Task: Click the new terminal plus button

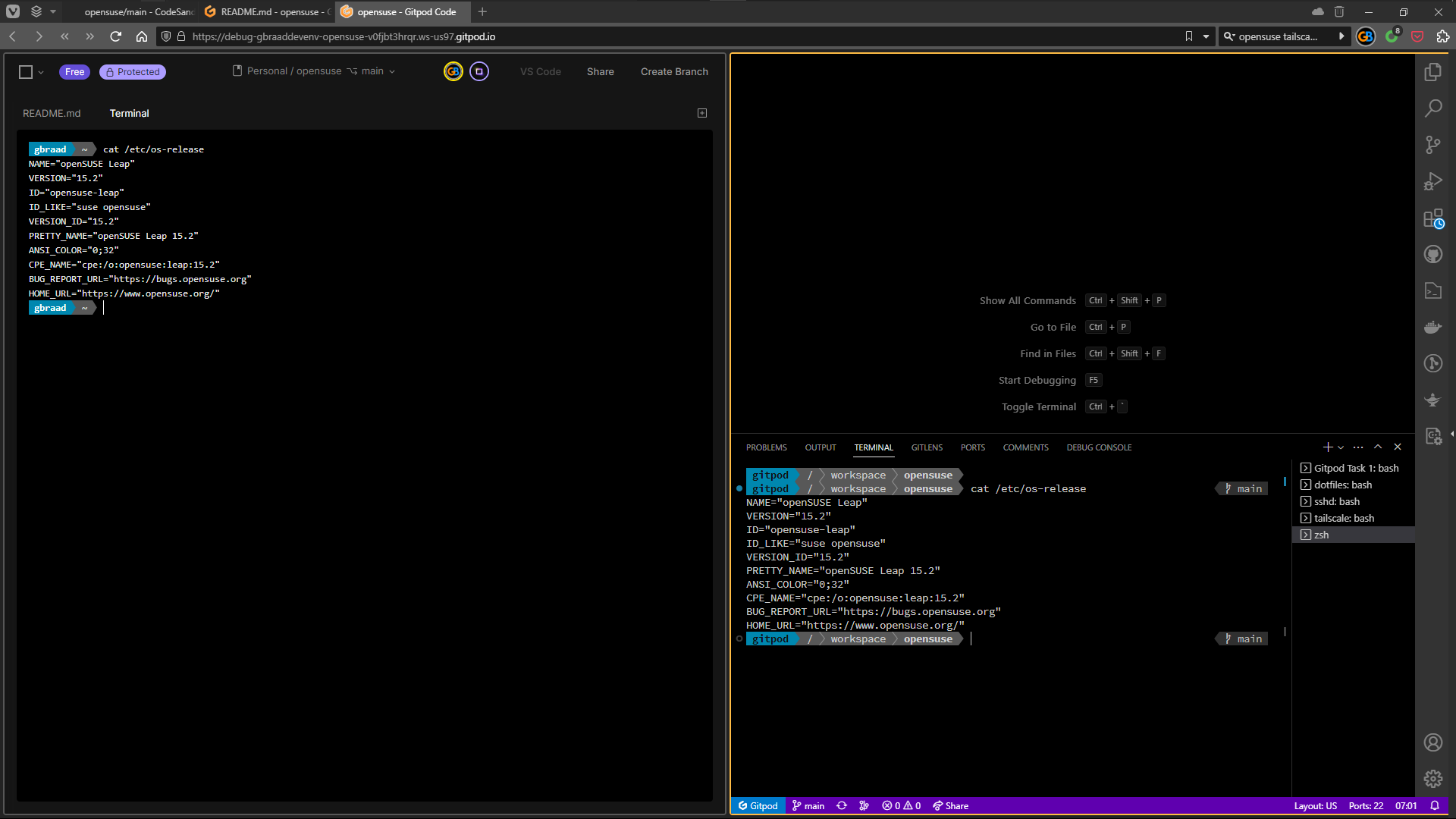Action: [1328, 447]
